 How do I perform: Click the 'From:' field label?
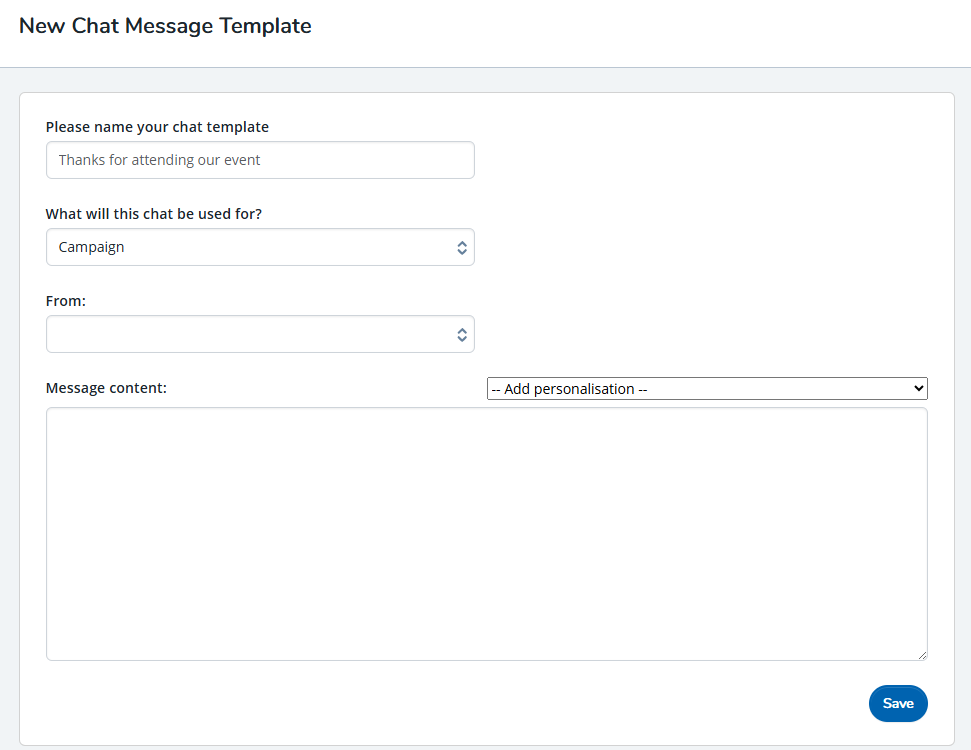click(x=66, y=301)
